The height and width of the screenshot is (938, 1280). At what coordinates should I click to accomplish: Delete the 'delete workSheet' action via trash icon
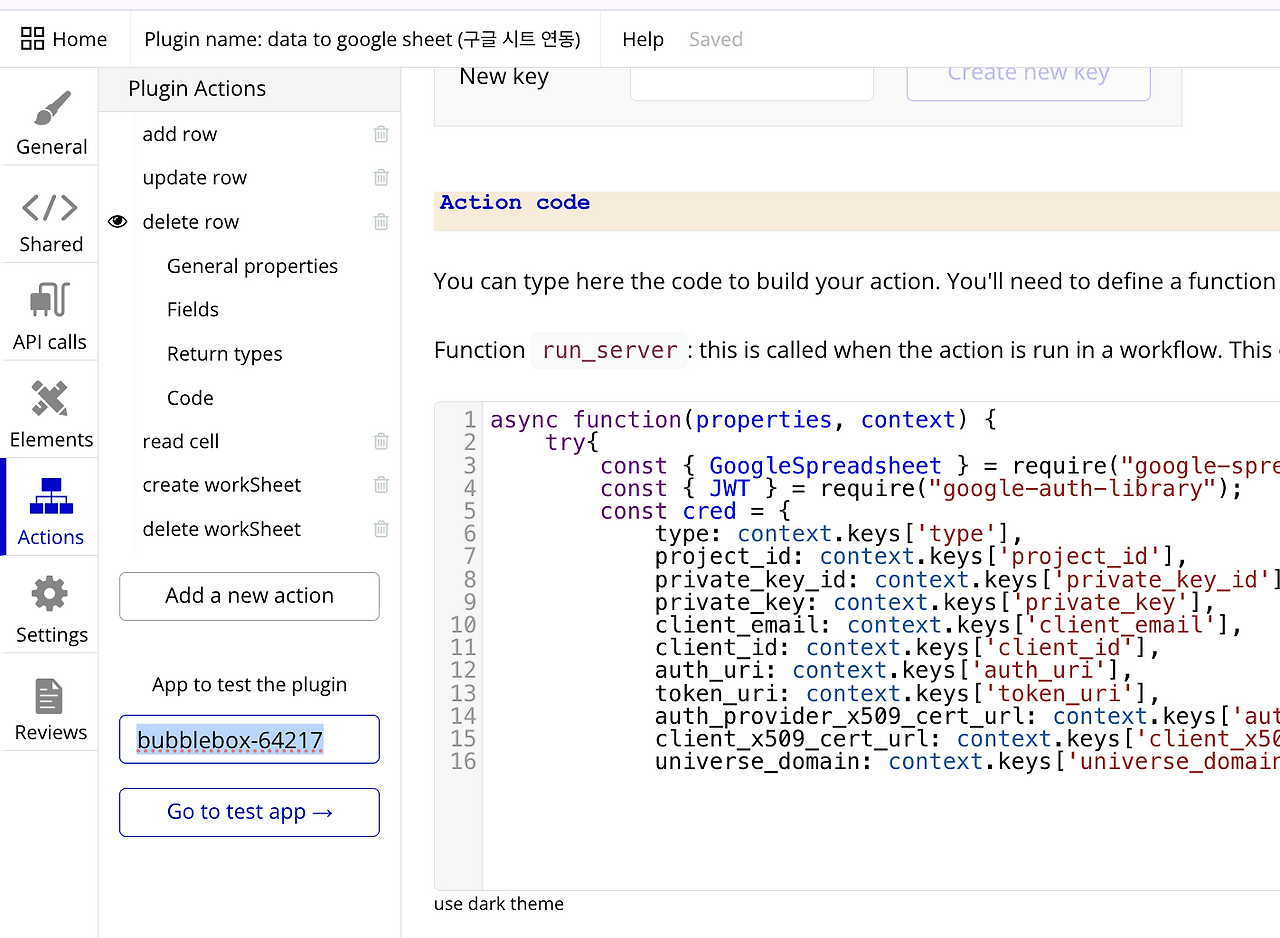coord(381,529)
